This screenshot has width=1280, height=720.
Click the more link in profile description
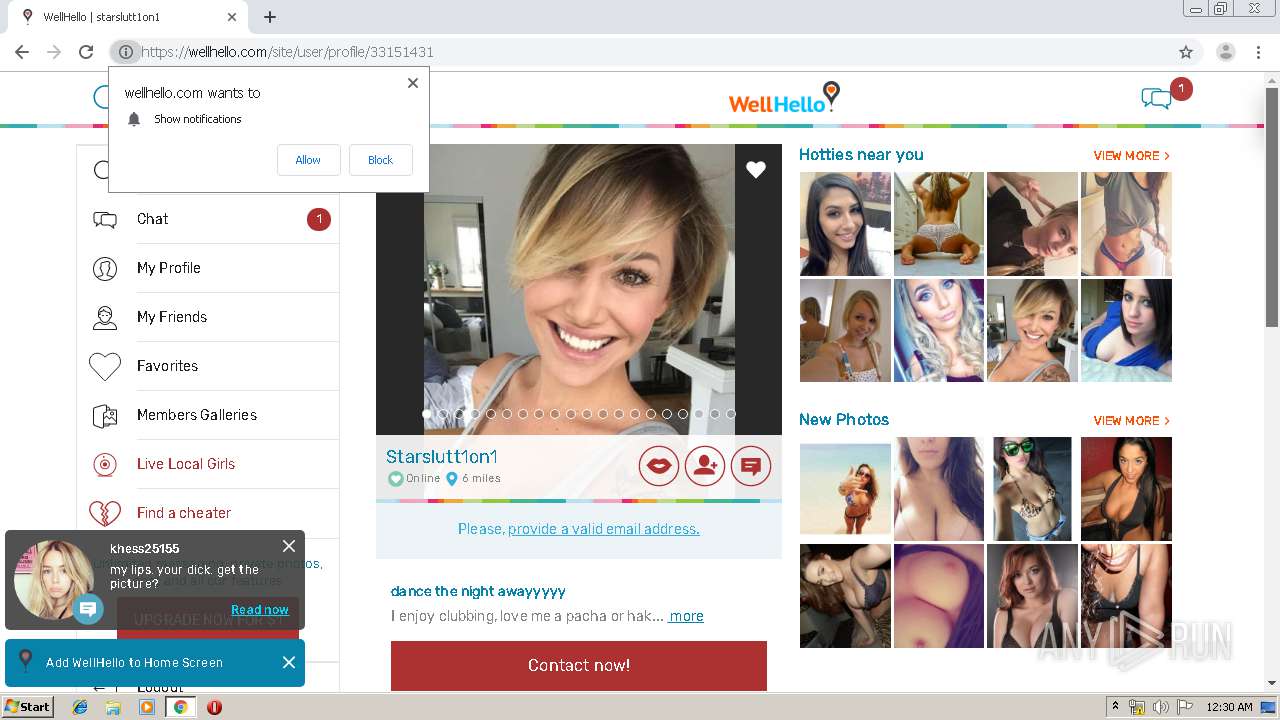click(x=686, y=616)
